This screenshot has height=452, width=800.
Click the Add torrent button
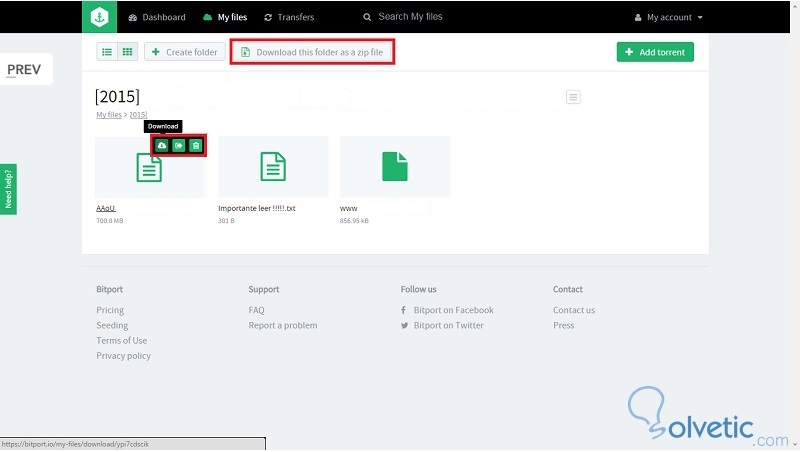point(655,52)
